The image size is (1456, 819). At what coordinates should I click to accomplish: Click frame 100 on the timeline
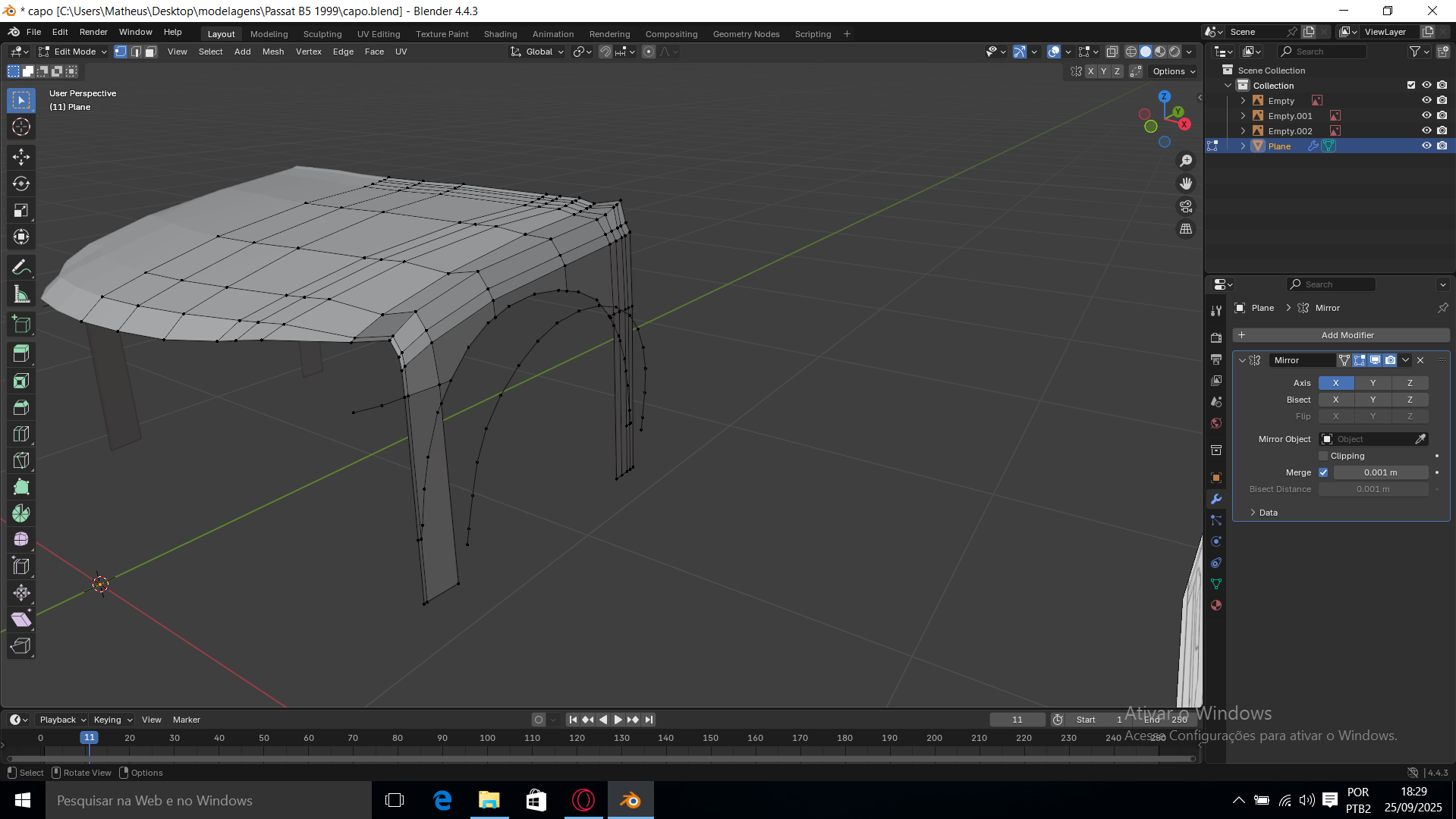(x=487, y=738)
